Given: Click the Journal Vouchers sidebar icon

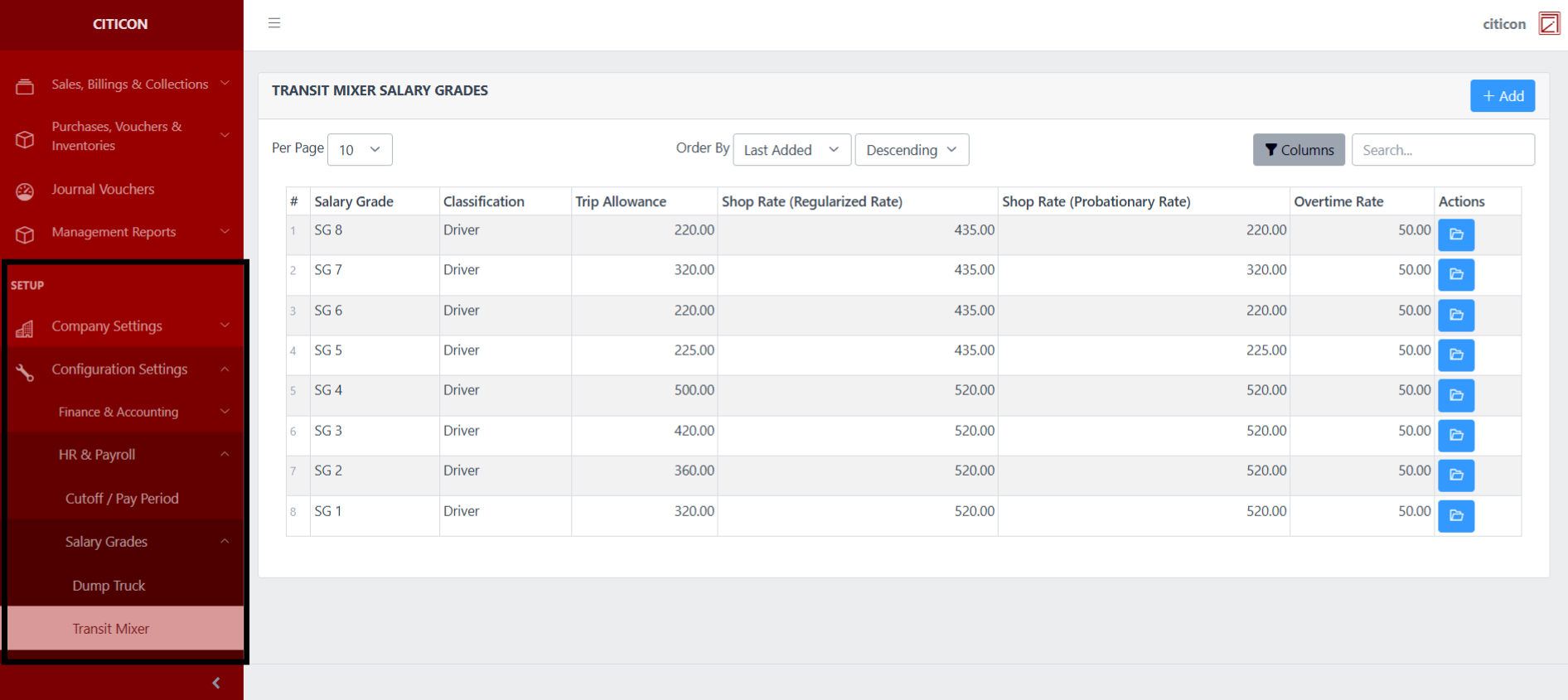Looking at the screenshot, I should 25,191.
